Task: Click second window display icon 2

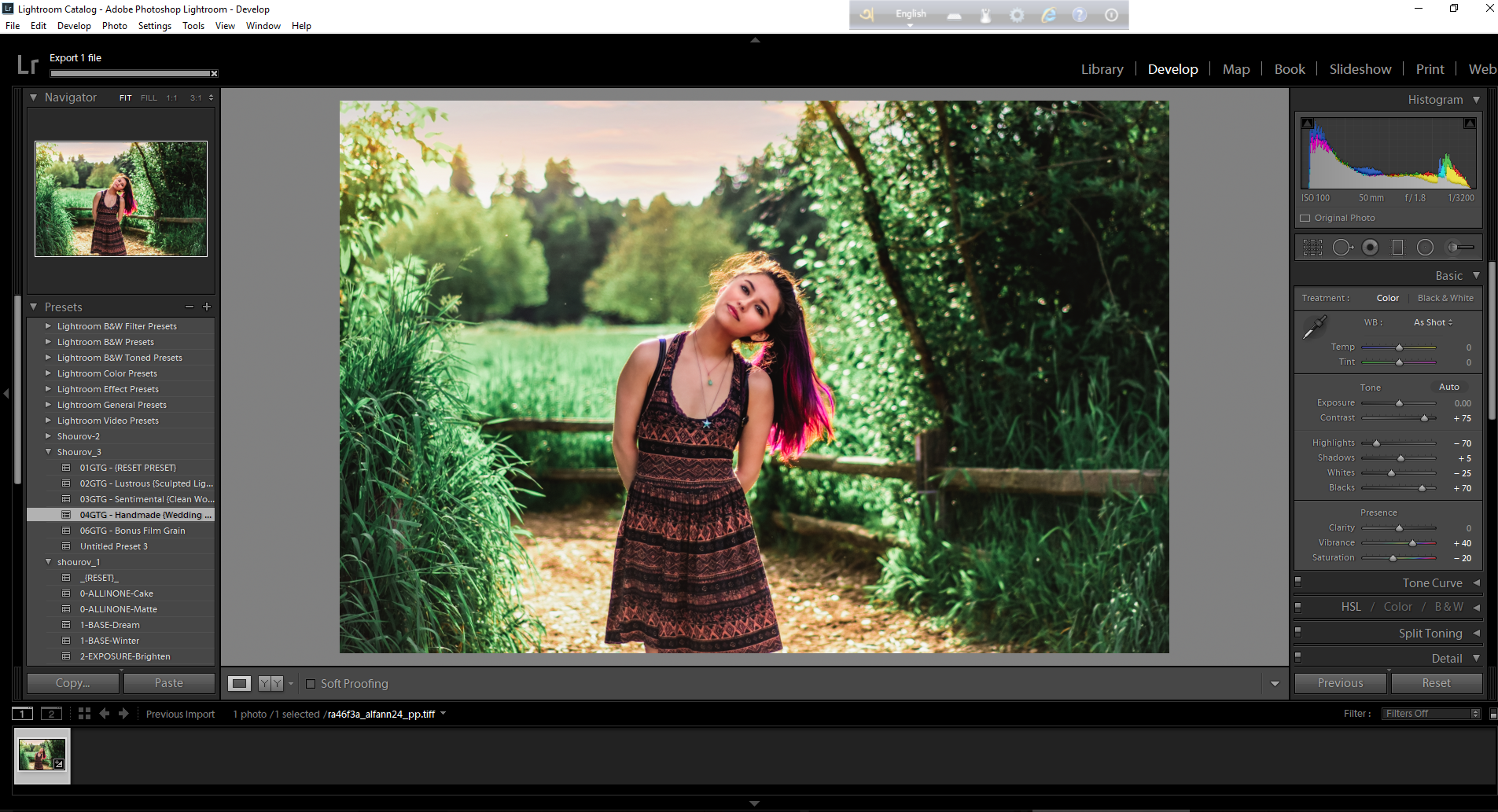Action: [51, 714]
